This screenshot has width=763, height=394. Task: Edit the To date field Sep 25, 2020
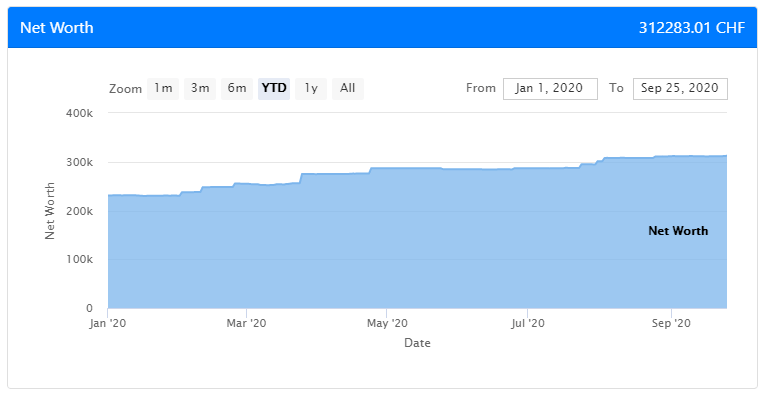pos(680,89)
